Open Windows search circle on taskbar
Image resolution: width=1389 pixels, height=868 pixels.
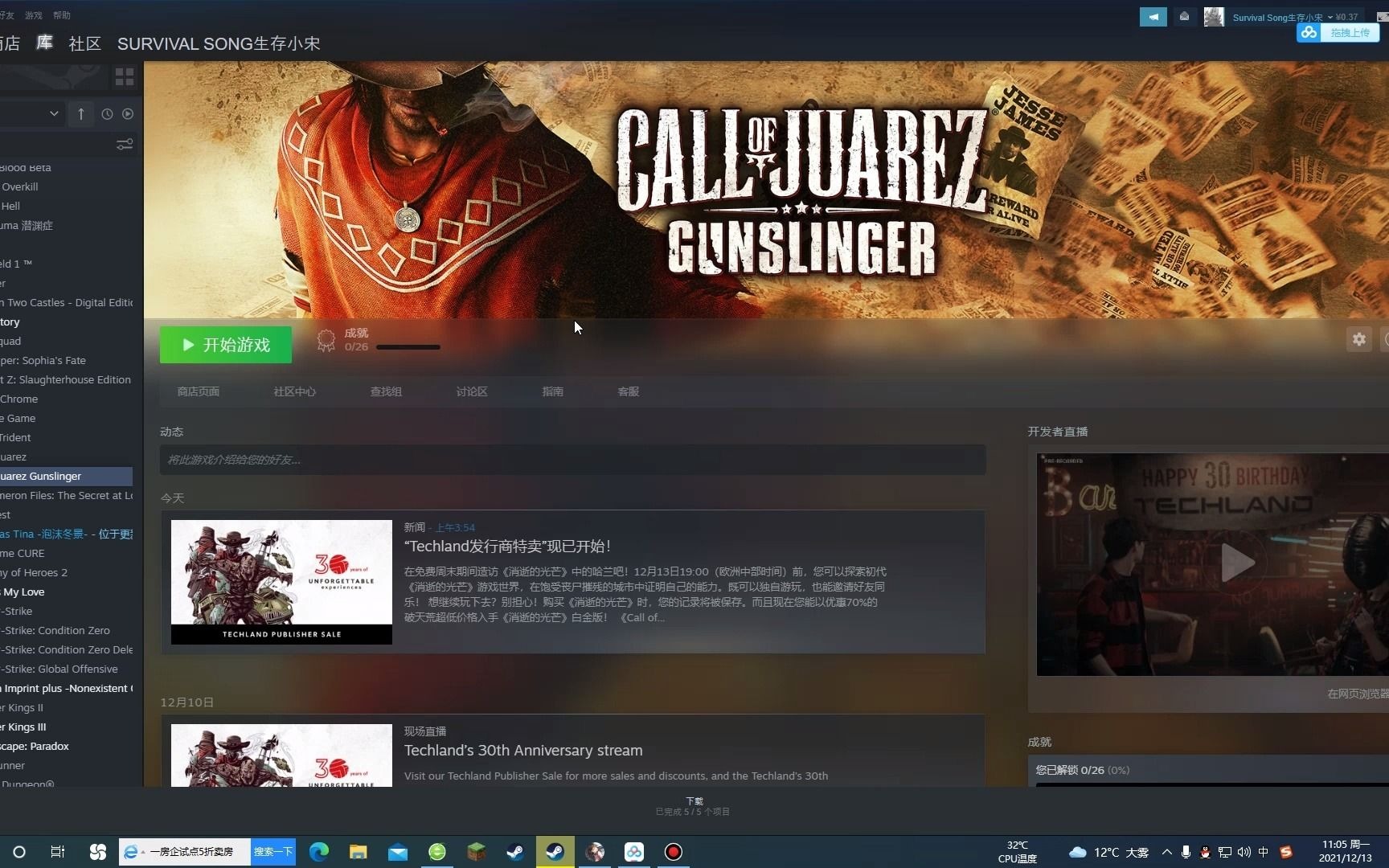[x=19, y=852]
